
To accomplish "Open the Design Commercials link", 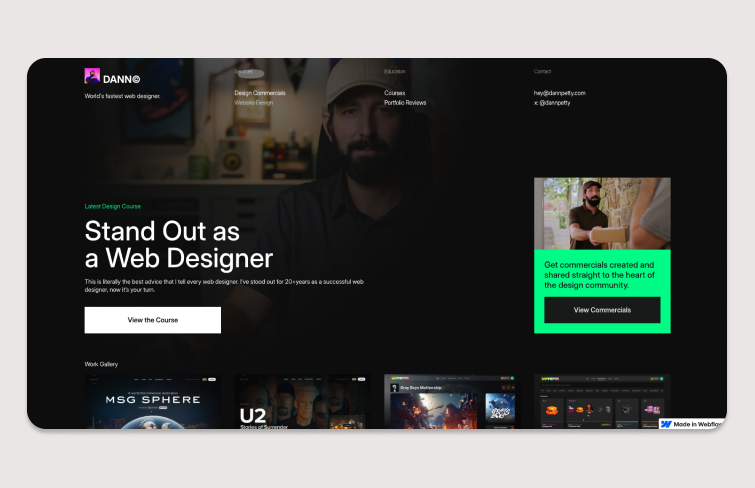I will click(260, 93).
